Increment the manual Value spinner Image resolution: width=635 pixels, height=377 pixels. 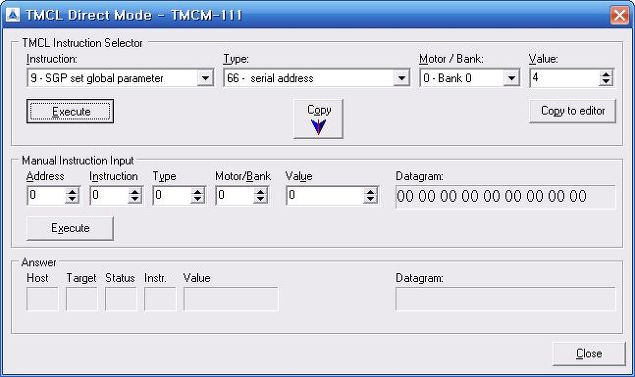[x=370, y=192]
